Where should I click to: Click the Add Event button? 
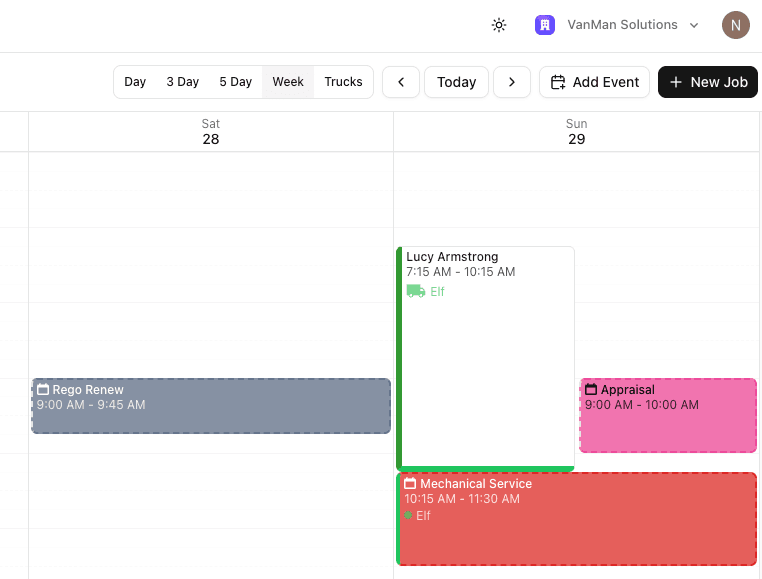pos(594,82)
